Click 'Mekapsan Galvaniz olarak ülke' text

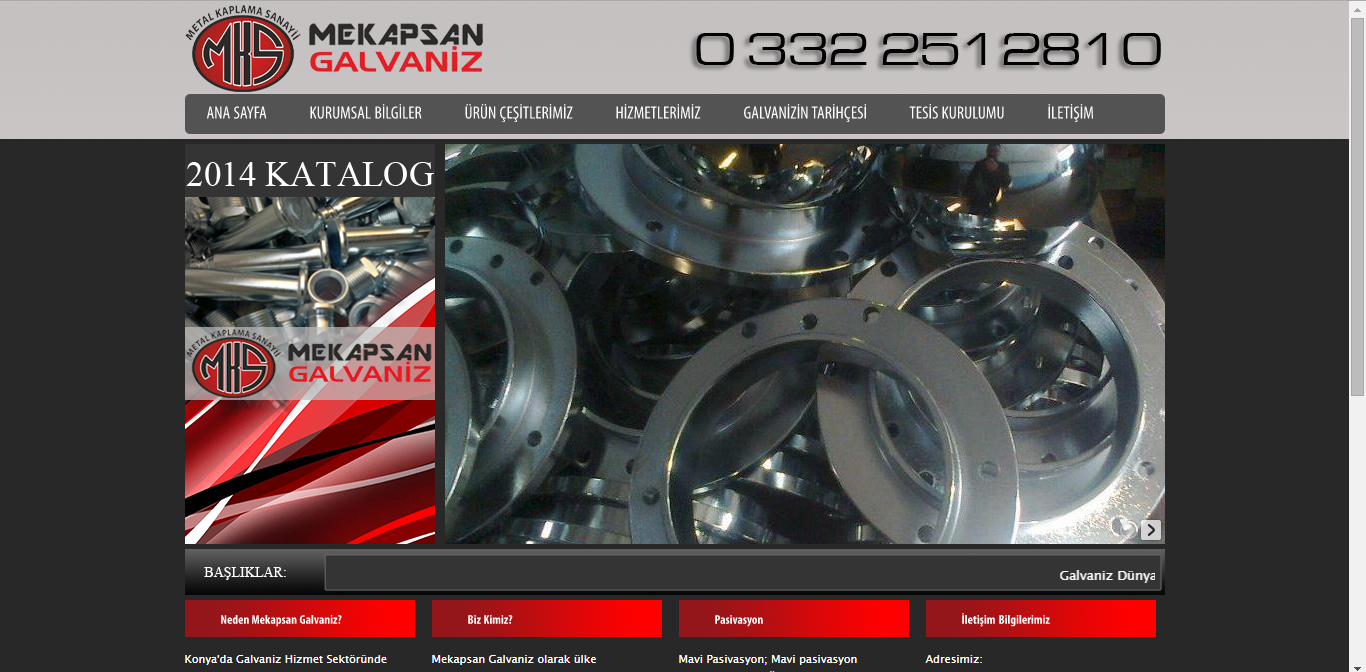tap(514, 659)
